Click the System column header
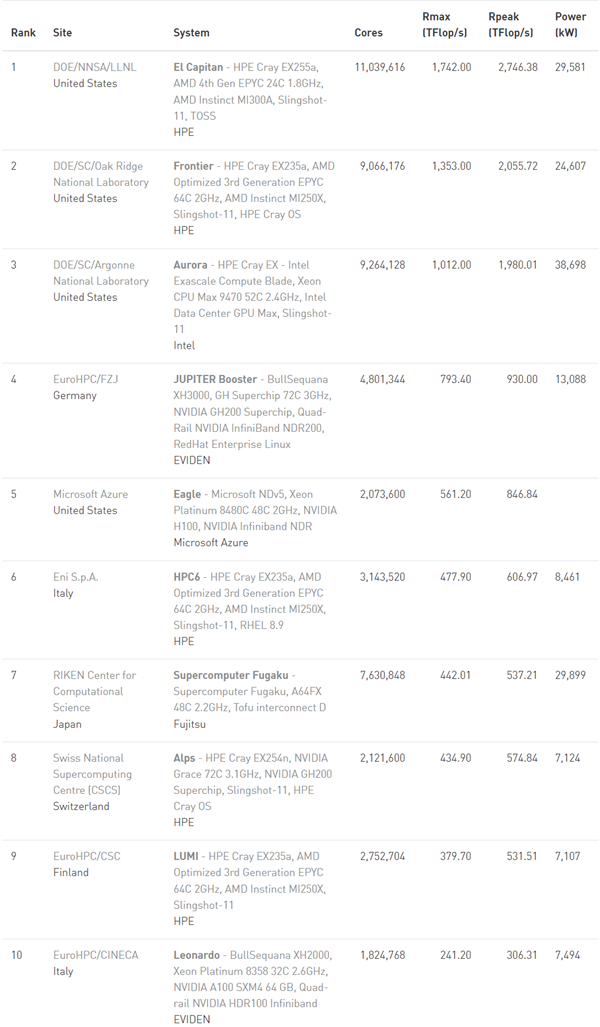 (x=191, y=33)
